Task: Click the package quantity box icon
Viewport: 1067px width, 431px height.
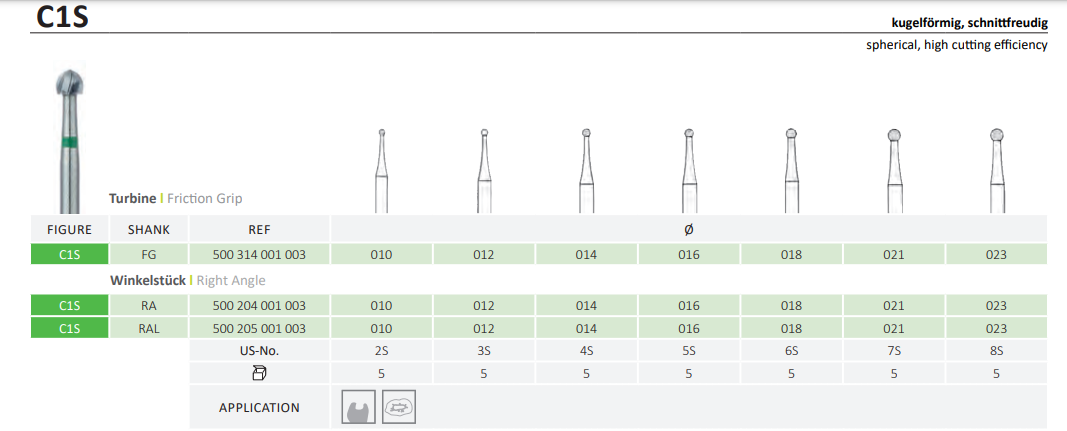Action: coord(260,373)
